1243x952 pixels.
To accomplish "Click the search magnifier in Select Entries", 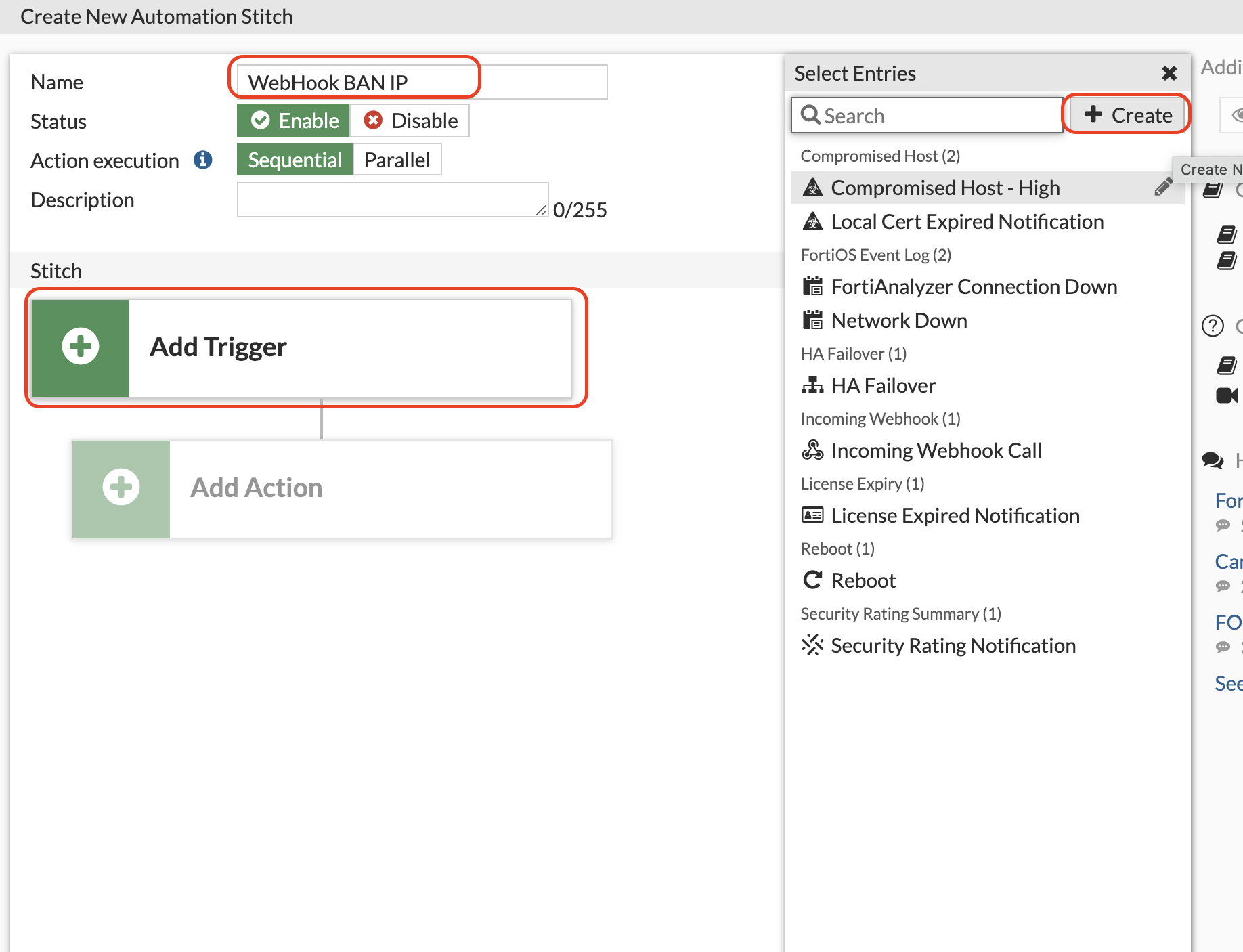I will point(811,114).
